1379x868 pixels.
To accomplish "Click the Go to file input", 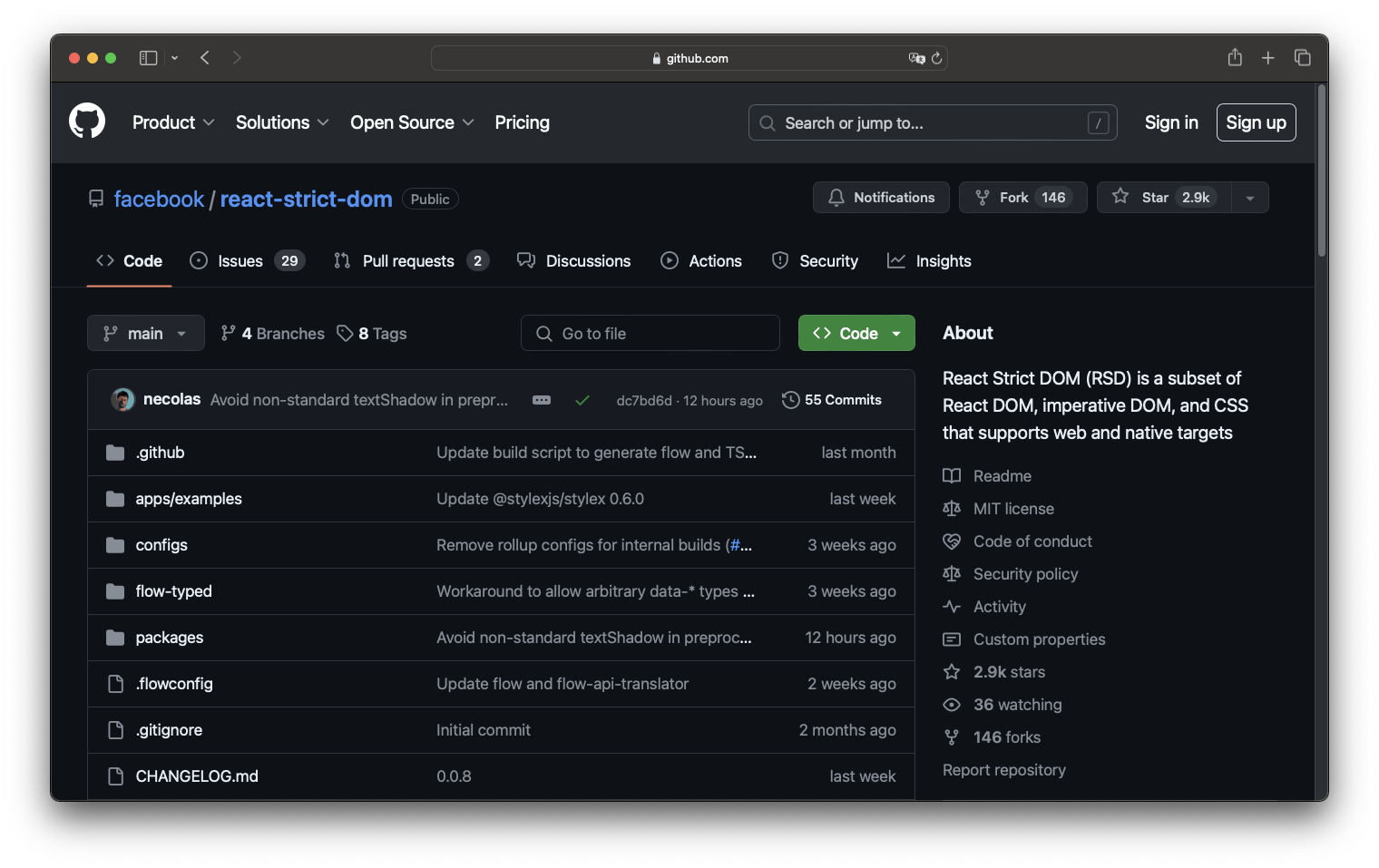I will (650, 333).
